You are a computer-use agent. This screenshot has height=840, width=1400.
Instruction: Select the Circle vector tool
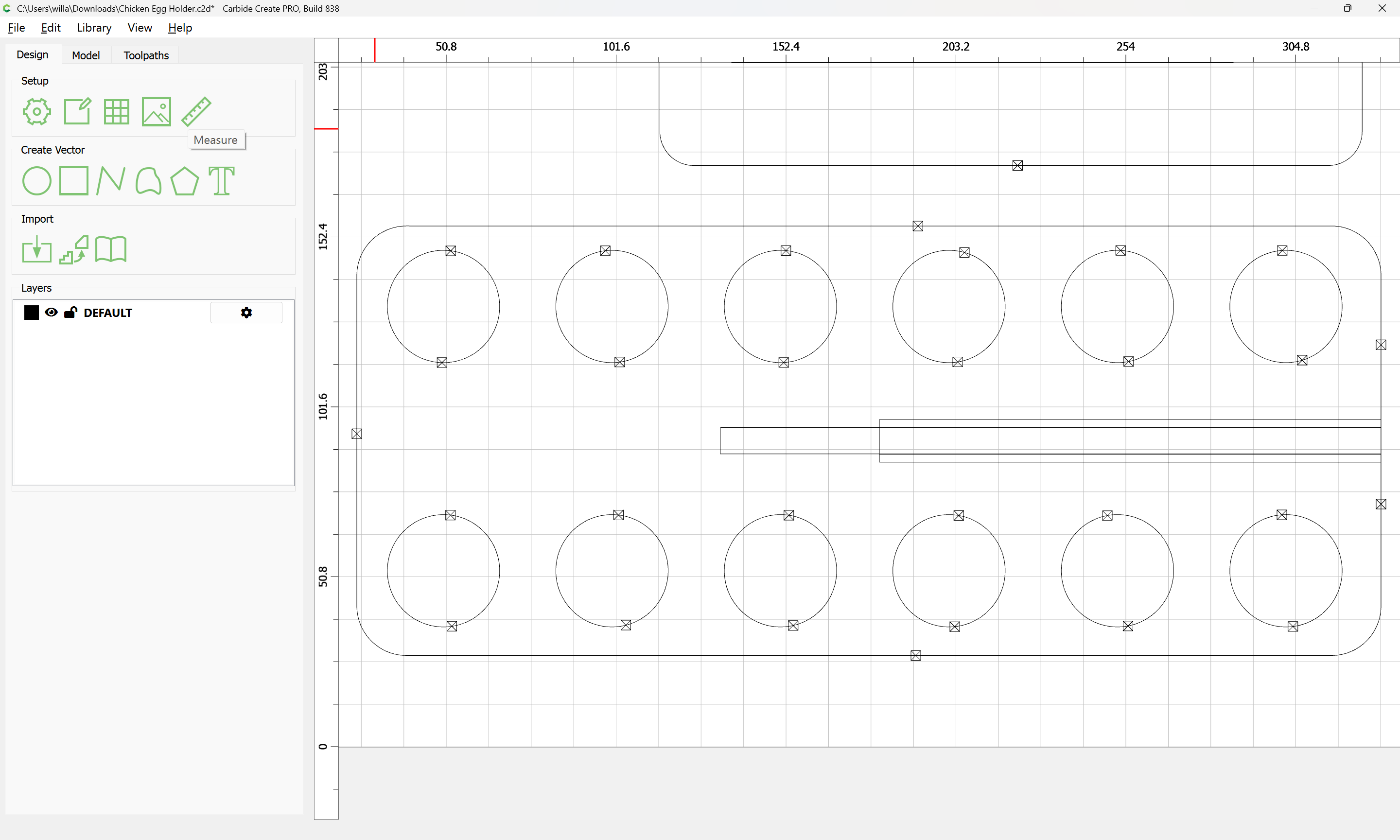tap(37, 181)
